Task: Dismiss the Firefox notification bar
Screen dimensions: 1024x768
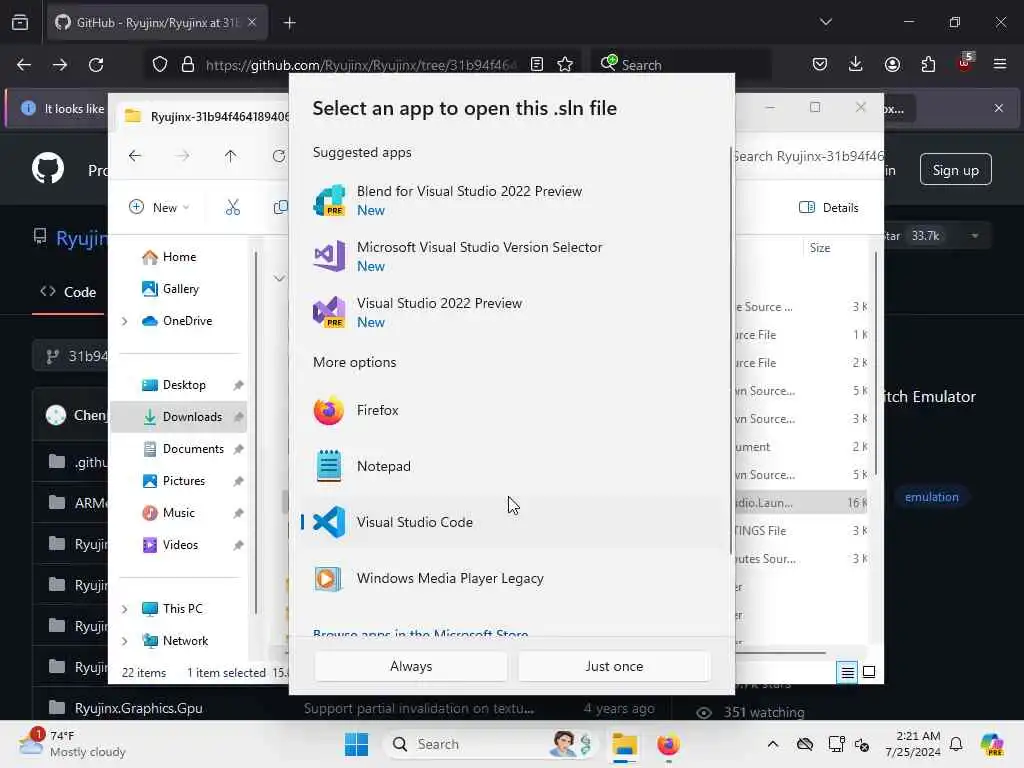Action: click(999, 108)
